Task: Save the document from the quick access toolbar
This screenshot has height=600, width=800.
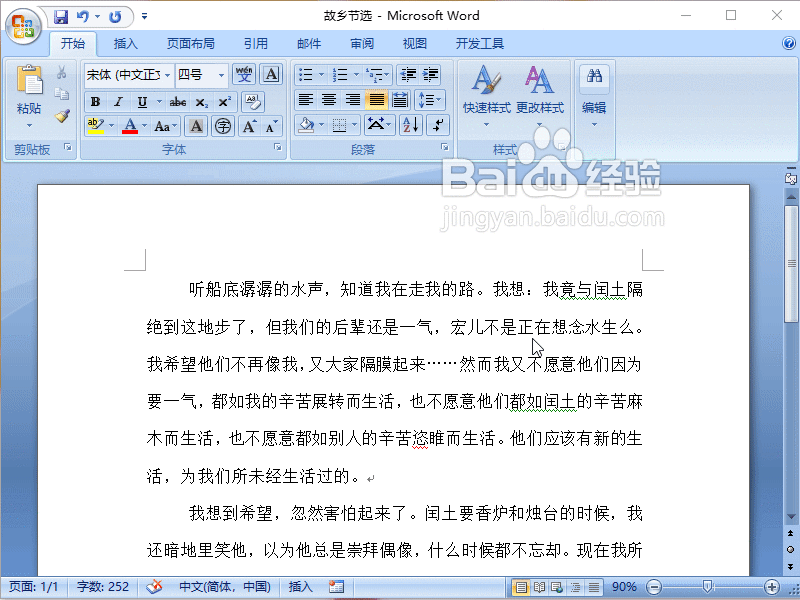Action: (61, 17)
